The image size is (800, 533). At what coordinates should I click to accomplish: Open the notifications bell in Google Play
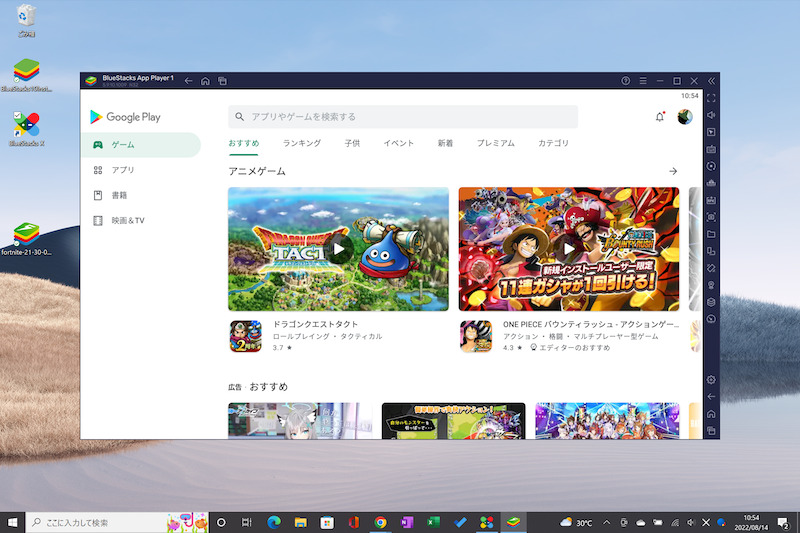click(659, 117)
